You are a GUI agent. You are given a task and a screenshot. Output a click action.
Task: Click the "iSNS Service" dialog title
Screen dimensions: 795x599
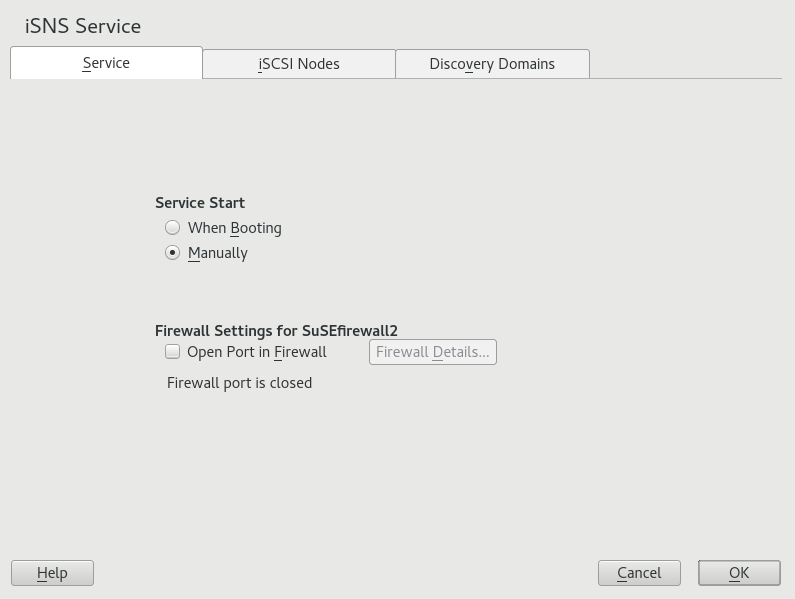point(83,26)
